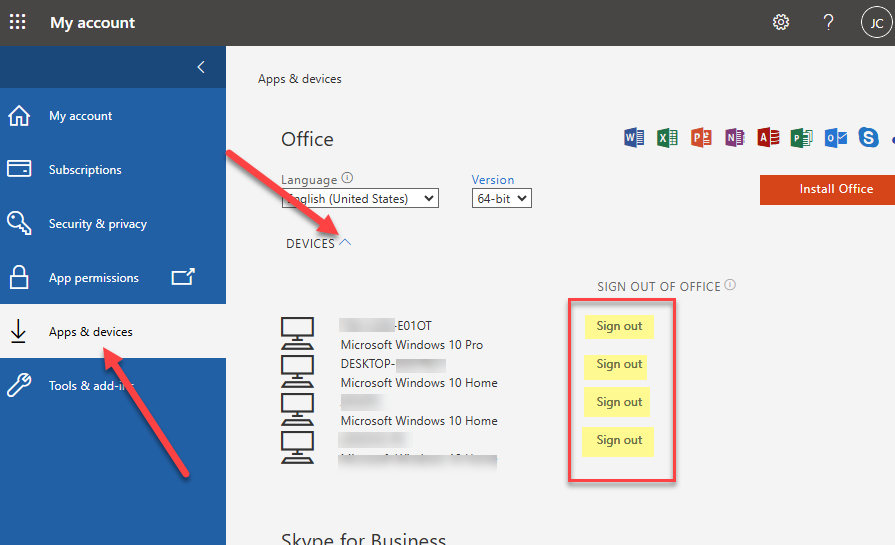Viewport: 895px width, 545px height.
Task: Click the Microsoft Windows 10 Pro text
Action: point(412,345)
